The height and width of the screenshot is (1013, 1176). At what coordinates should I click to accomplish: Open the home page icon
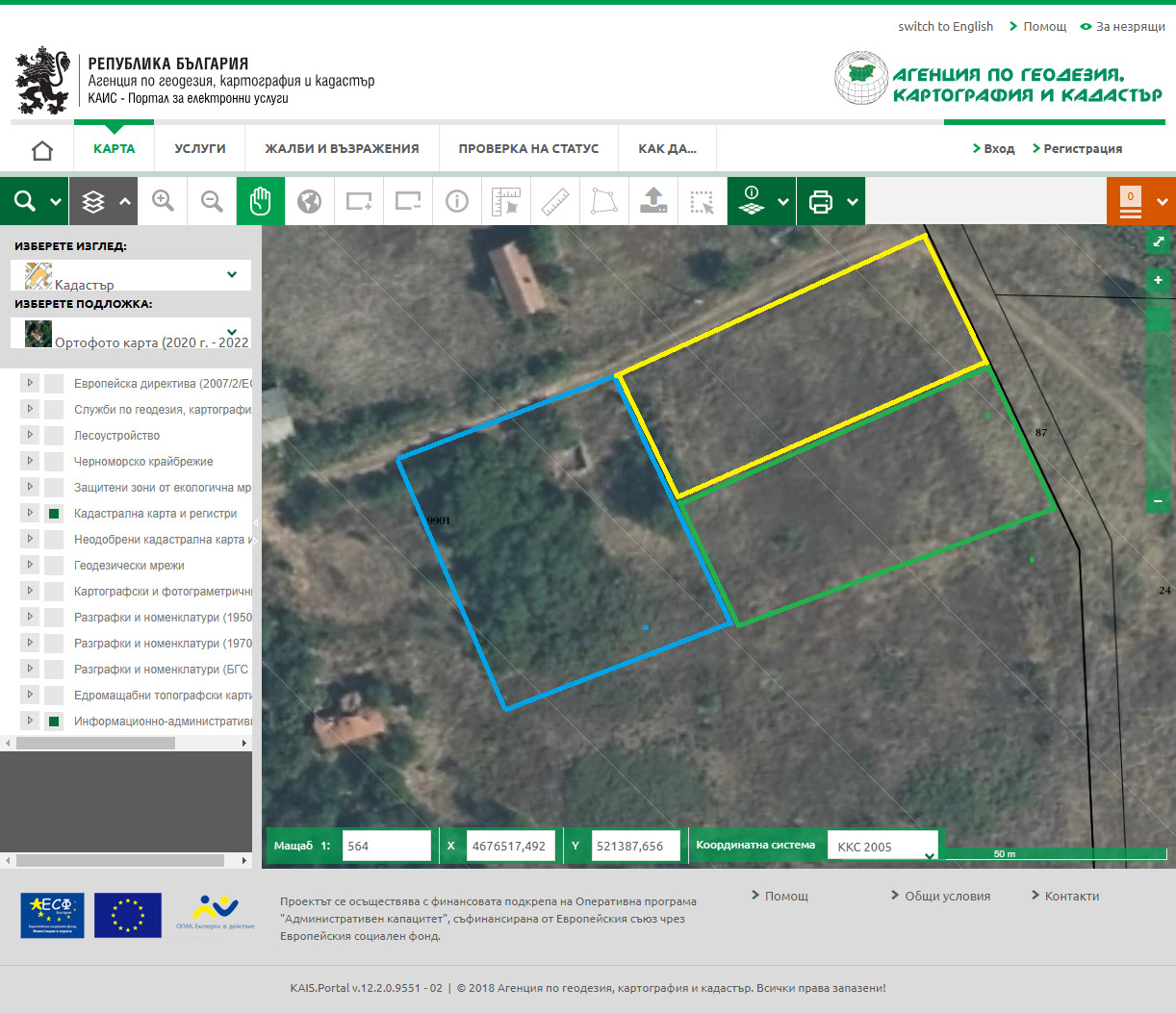(42, 150)
